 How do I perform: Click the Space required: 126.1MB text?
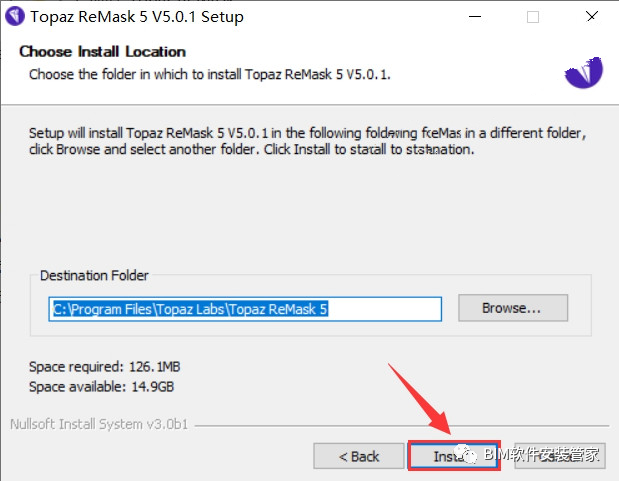click(x=105, y=367)
